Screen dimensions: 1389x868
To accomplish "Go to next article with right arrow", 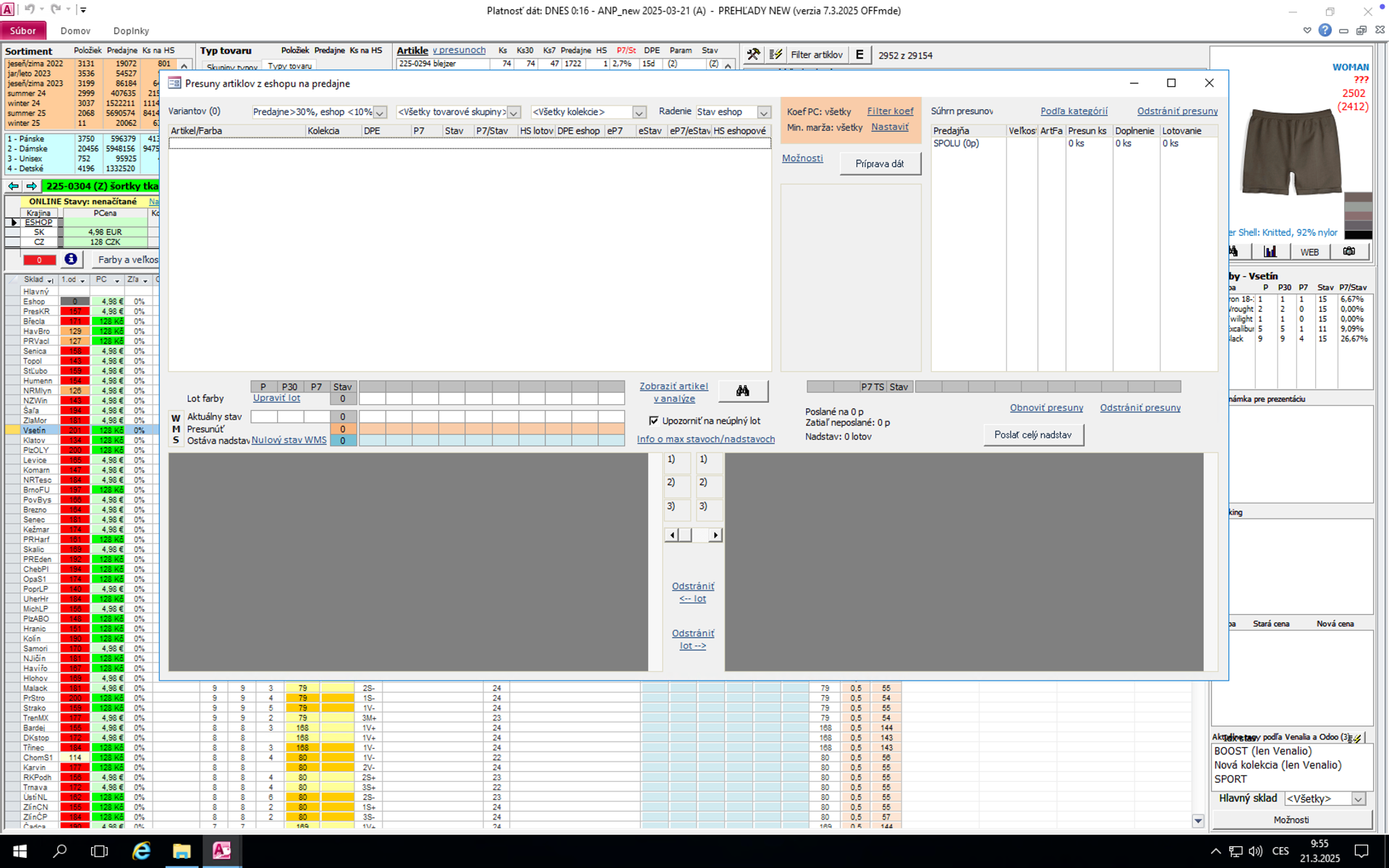I will [31, 186].
